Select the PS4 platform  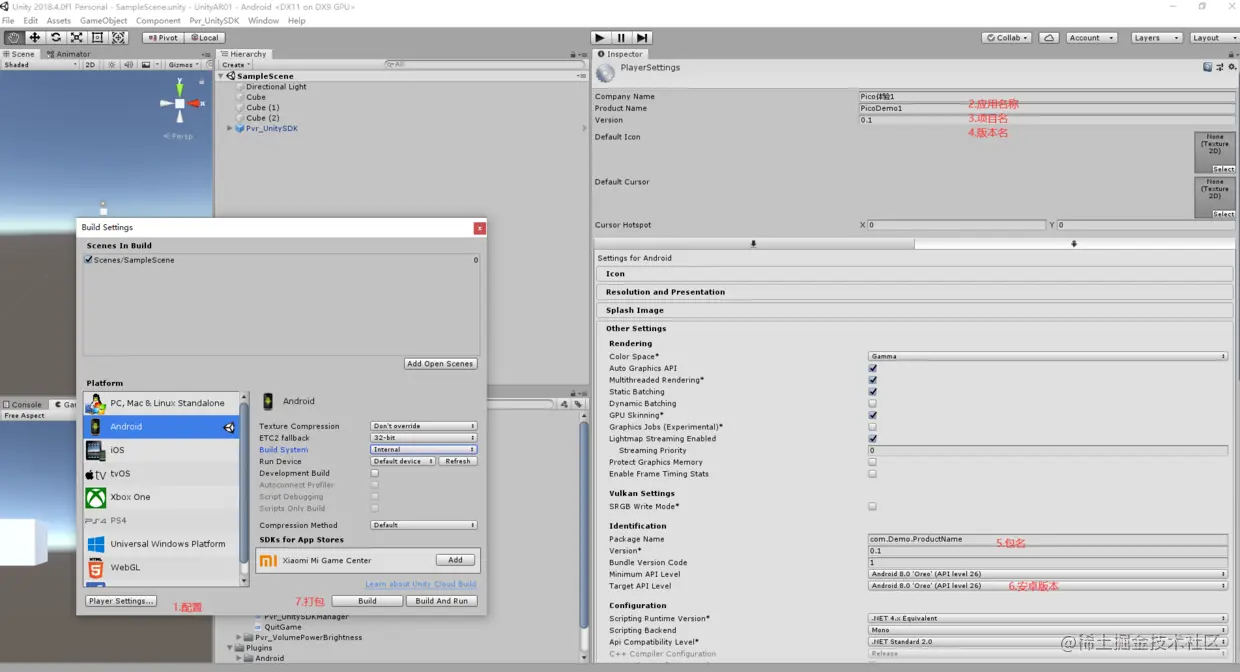tap(161, 521)
